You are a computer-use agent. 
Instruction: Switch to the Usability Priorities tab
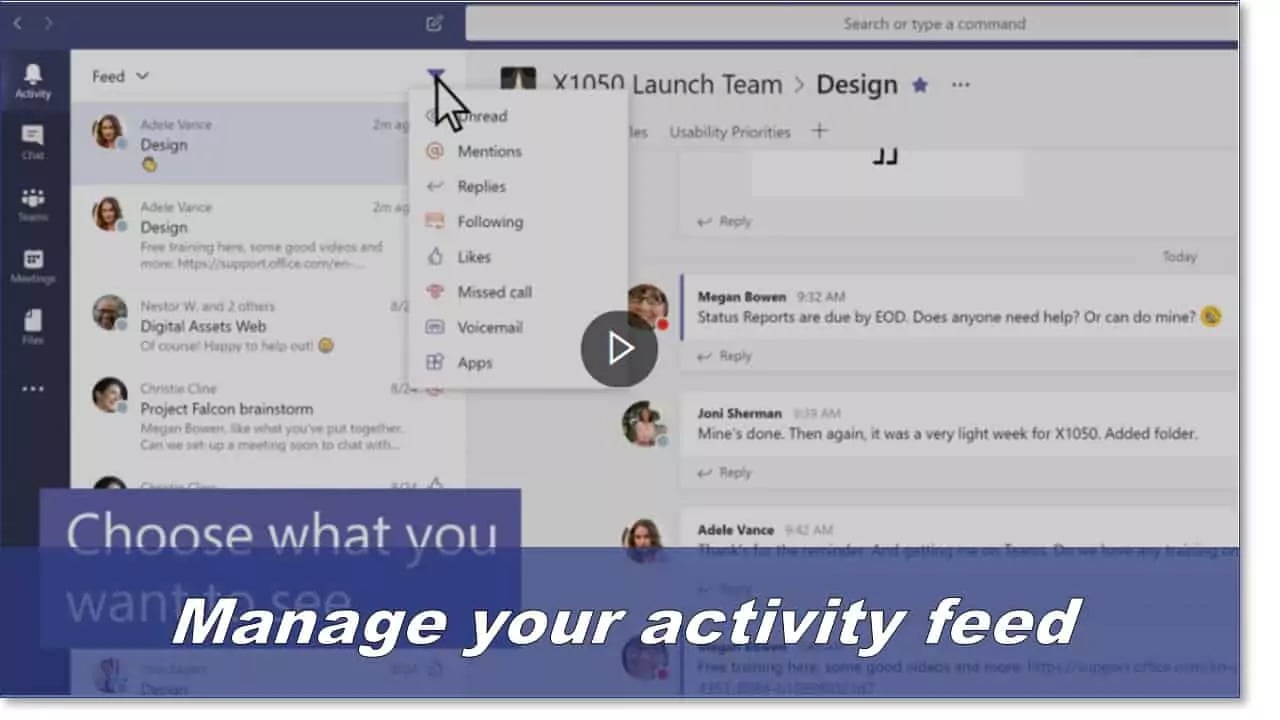coord(729,132)
